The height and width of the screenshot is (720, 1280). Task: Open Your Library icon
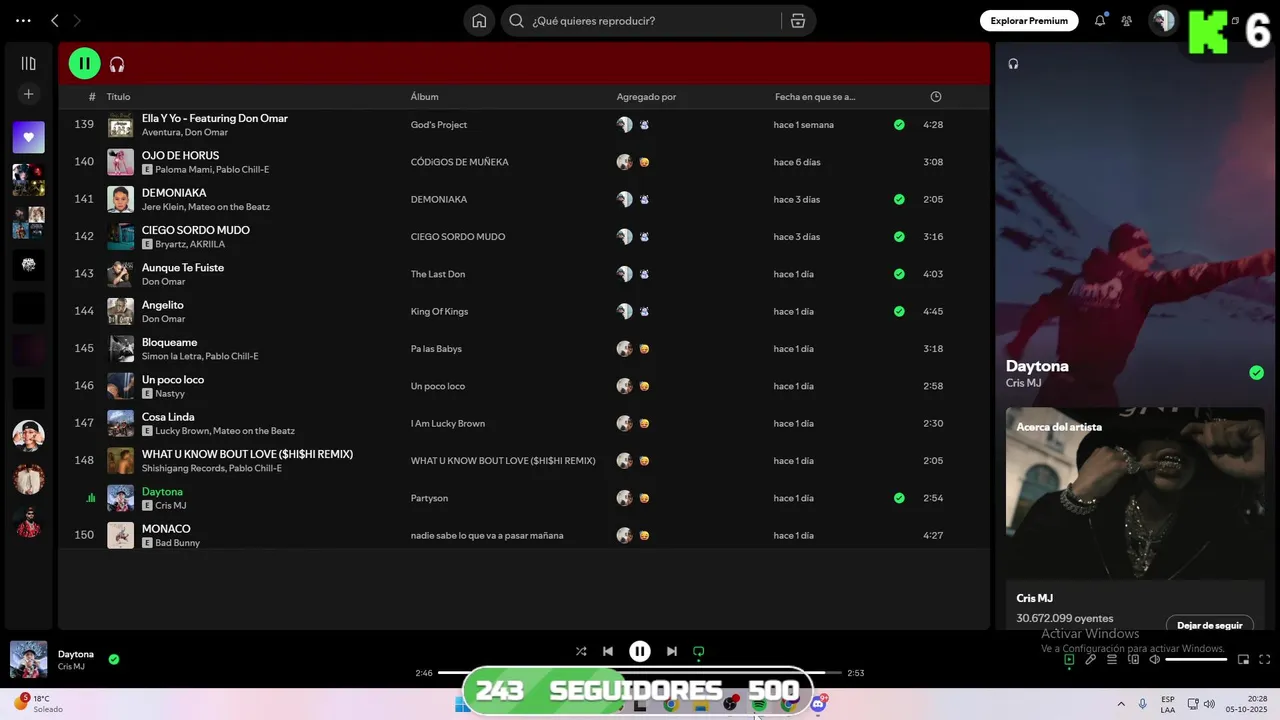28,63
